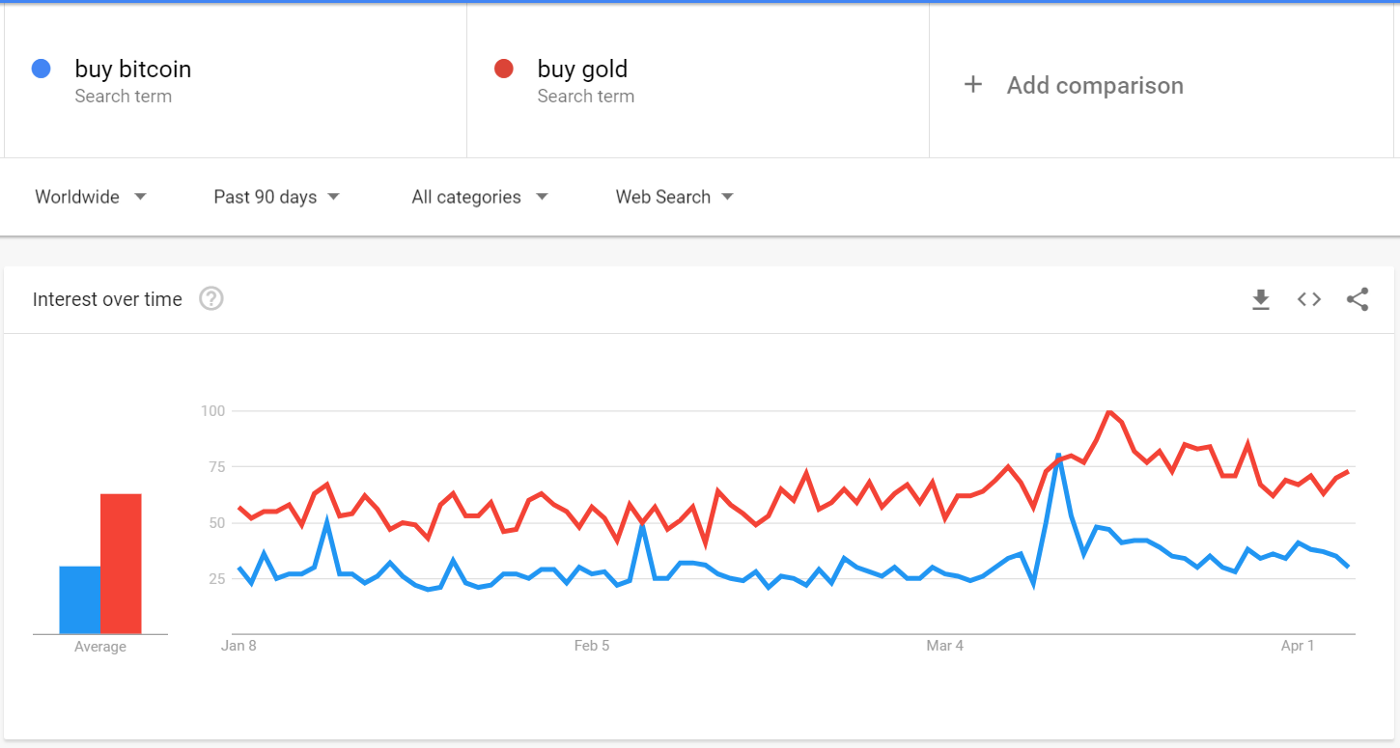The height and width of the screenshot is (748, 1400).
Task: Click the Interest over time heading
Action: 107,299
